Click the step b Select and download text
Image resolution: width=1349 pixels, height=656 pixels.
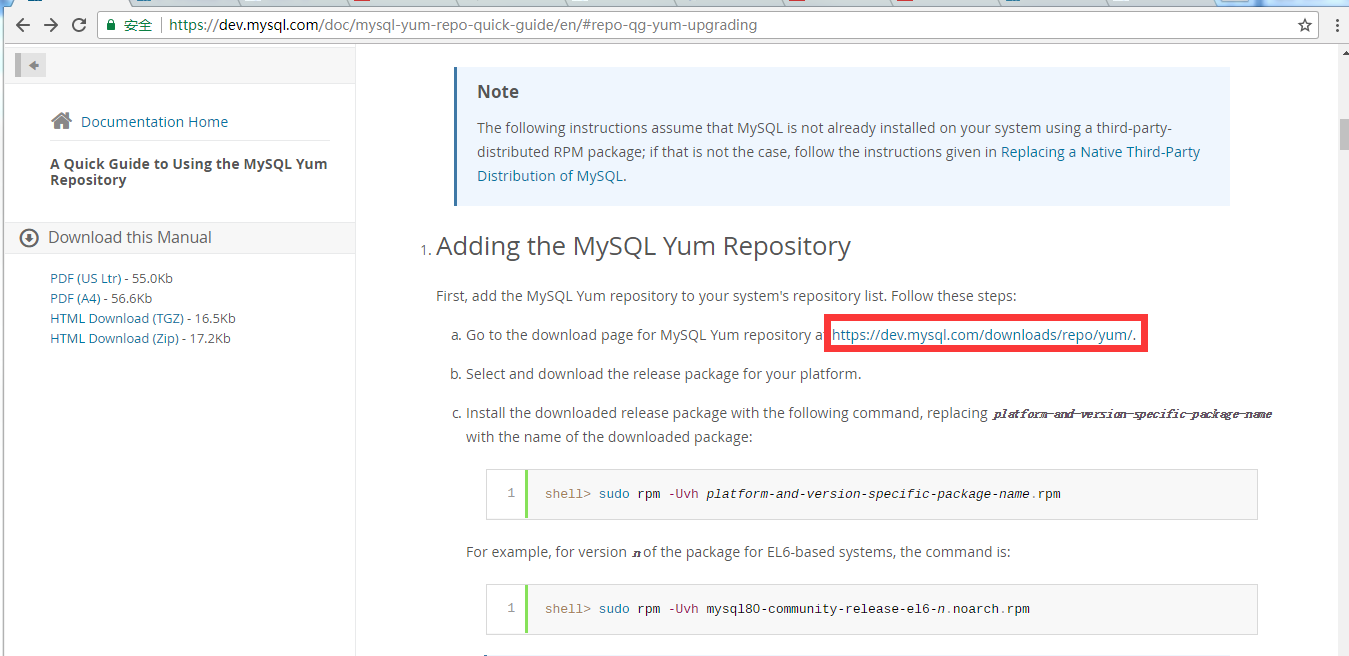(x=663, y=374)
